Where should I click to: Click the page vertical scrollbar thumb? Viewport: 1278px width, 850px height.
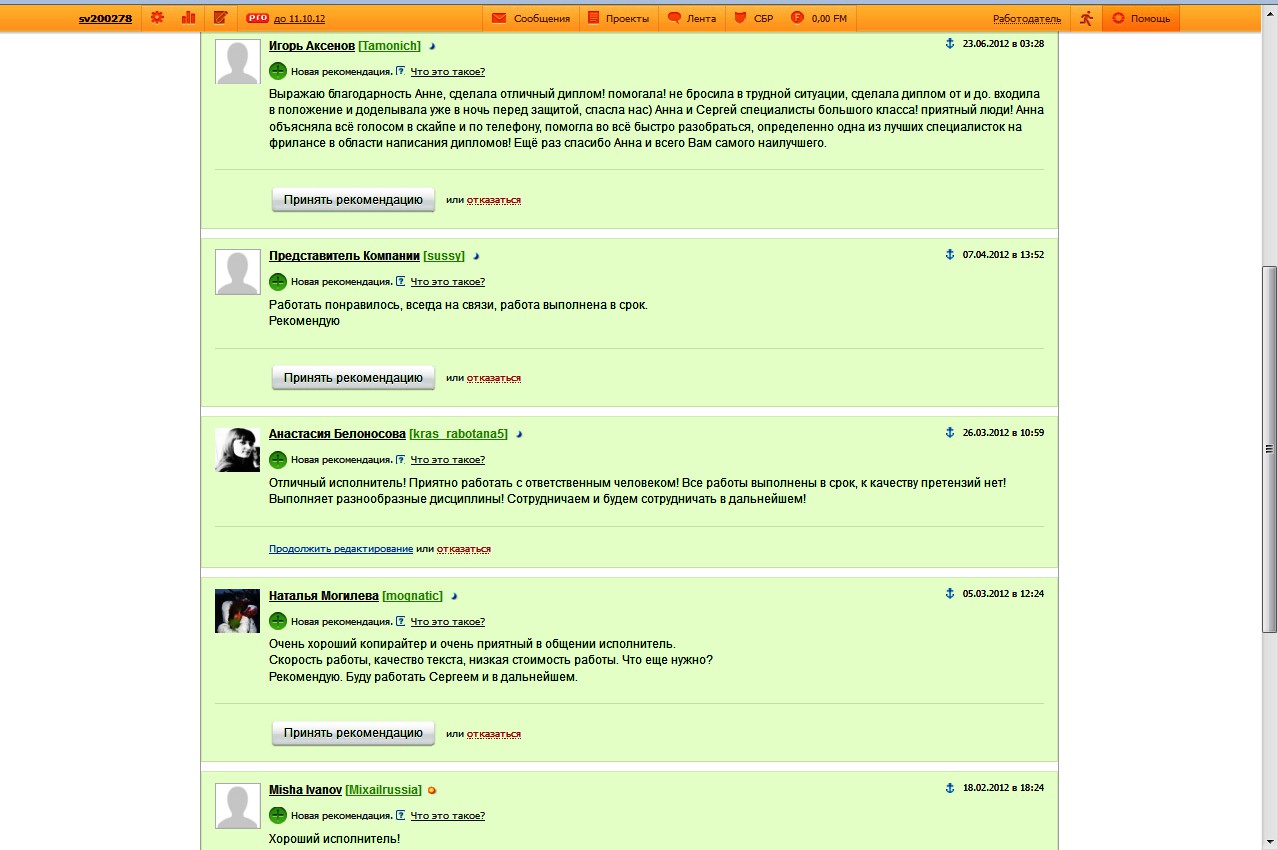1270,449
